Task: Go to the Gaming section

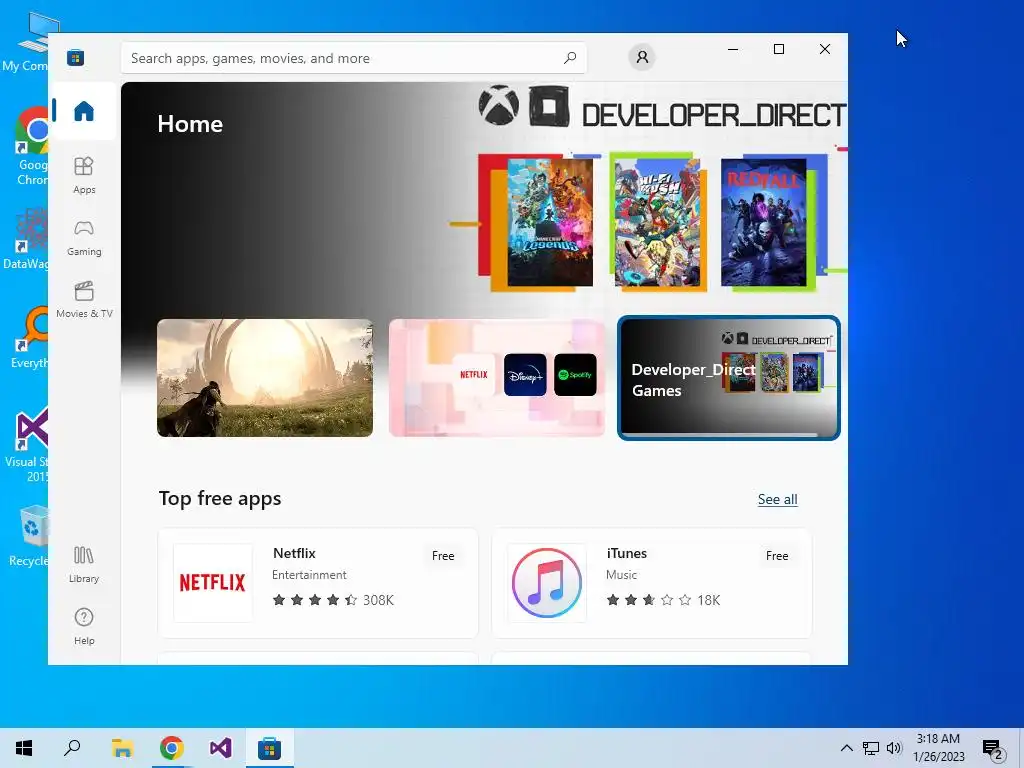Action: (x=84, y=238)
